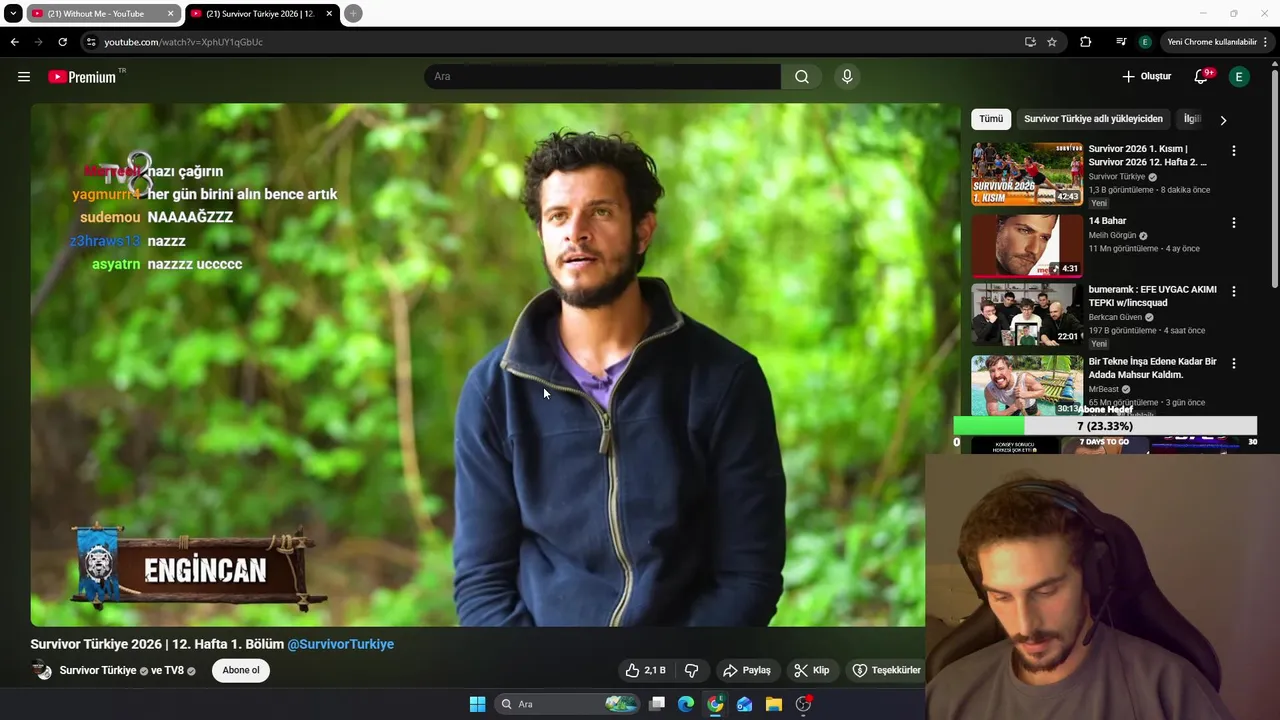Open bumeramk EFE UYGAC video thumbnail
Image resolution: width=1280 pixels, height=720 pixels.
[1027, 315]
